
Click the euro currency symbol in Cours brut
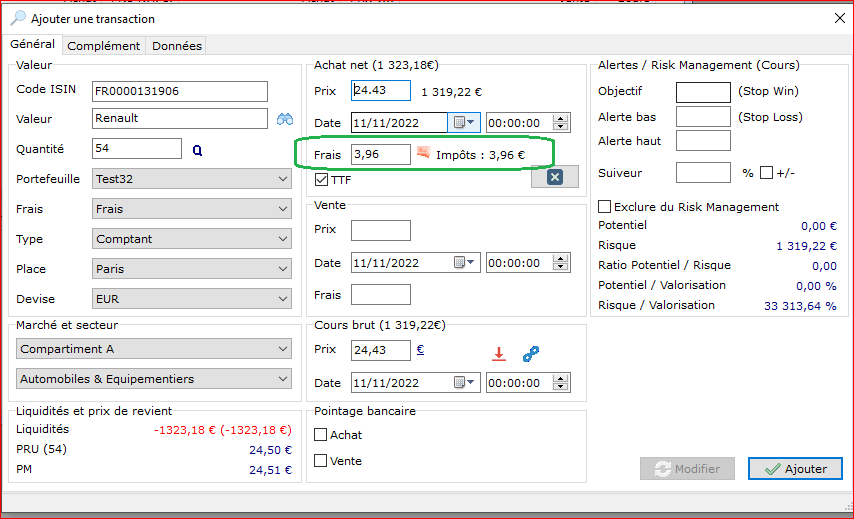[x=420, y=350]
